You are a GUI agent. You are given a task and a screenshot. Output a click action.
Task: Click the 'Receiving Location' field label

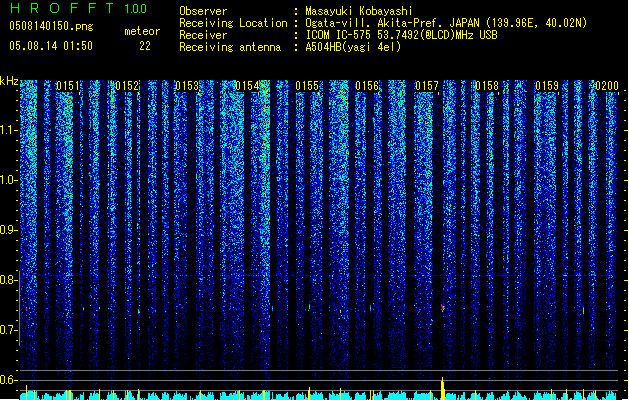[x=233, y=23]
